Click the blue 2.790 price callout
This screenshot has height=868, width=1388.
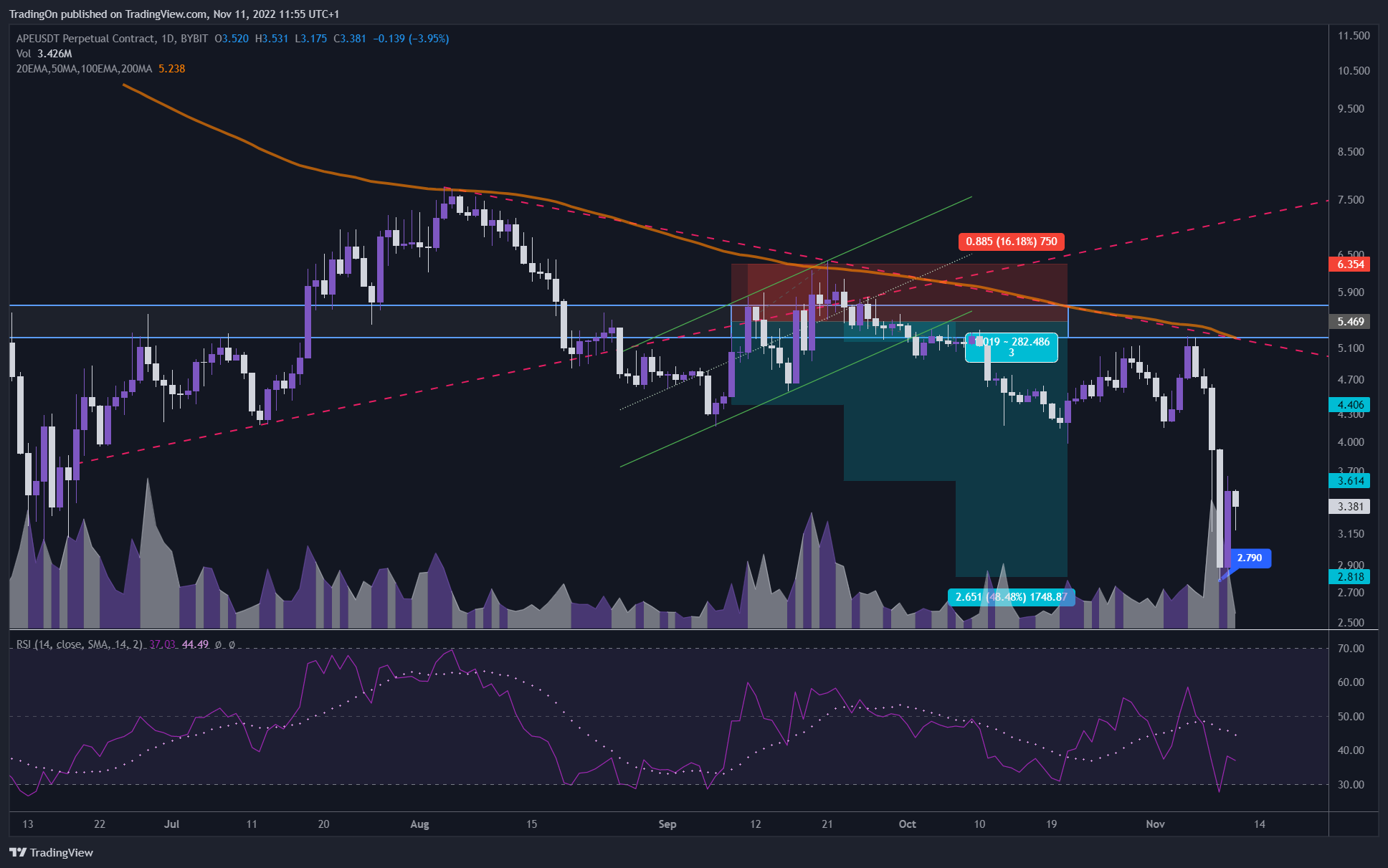[x=1250, y=558]
